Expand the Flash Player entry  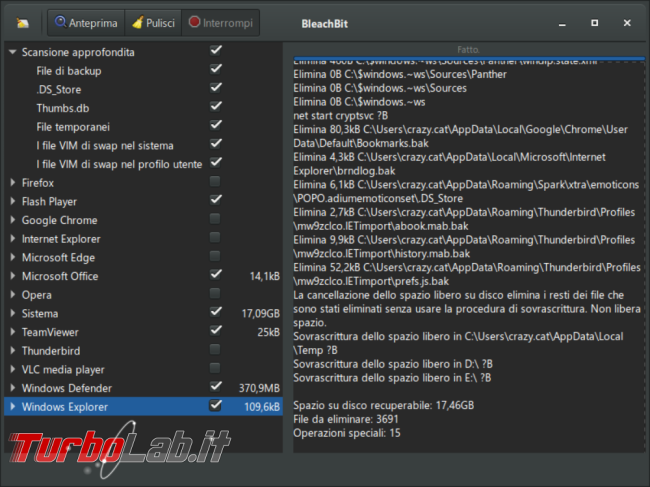coord(12,201)
